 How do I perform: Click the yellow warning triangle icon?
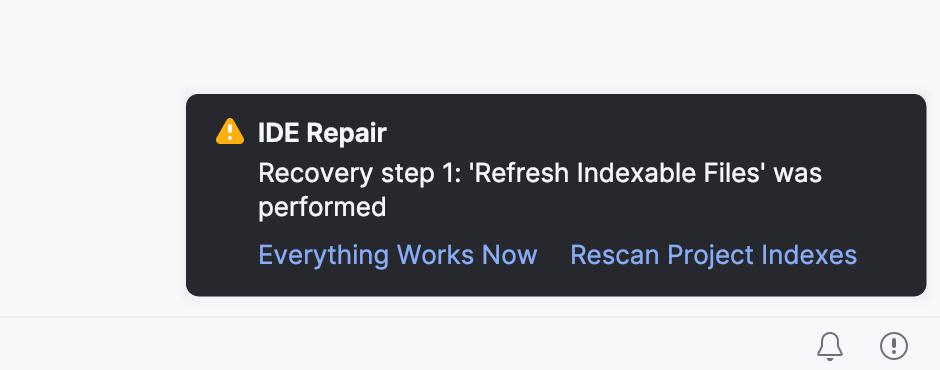click(230, 132)
